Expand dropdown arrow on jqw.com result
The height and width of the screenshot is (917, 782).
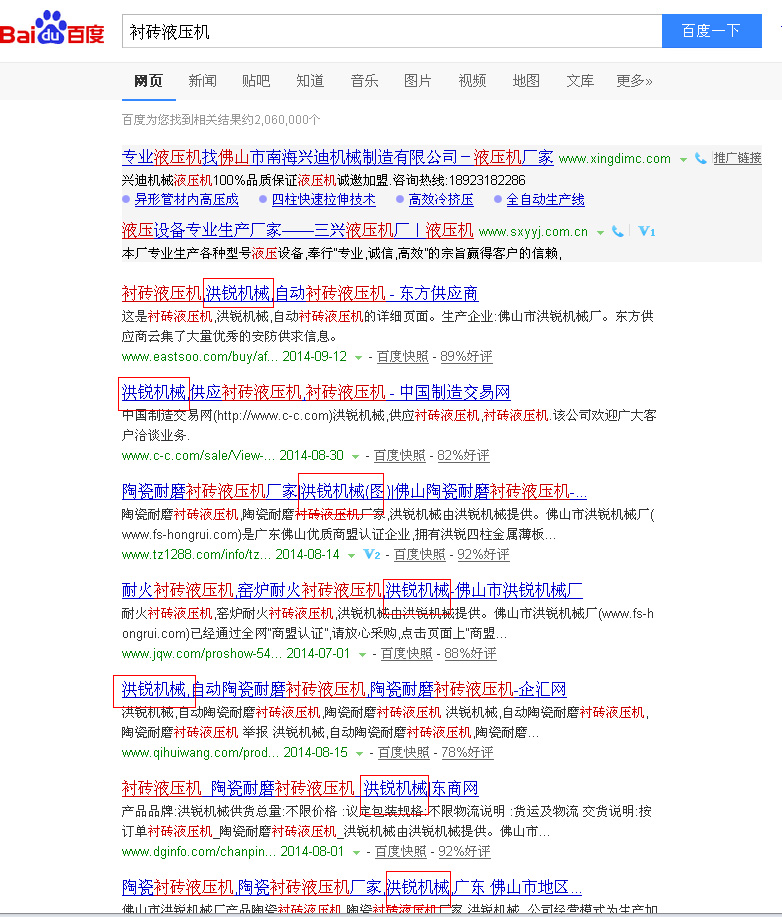pyautogui.click(x=363, y=655)
